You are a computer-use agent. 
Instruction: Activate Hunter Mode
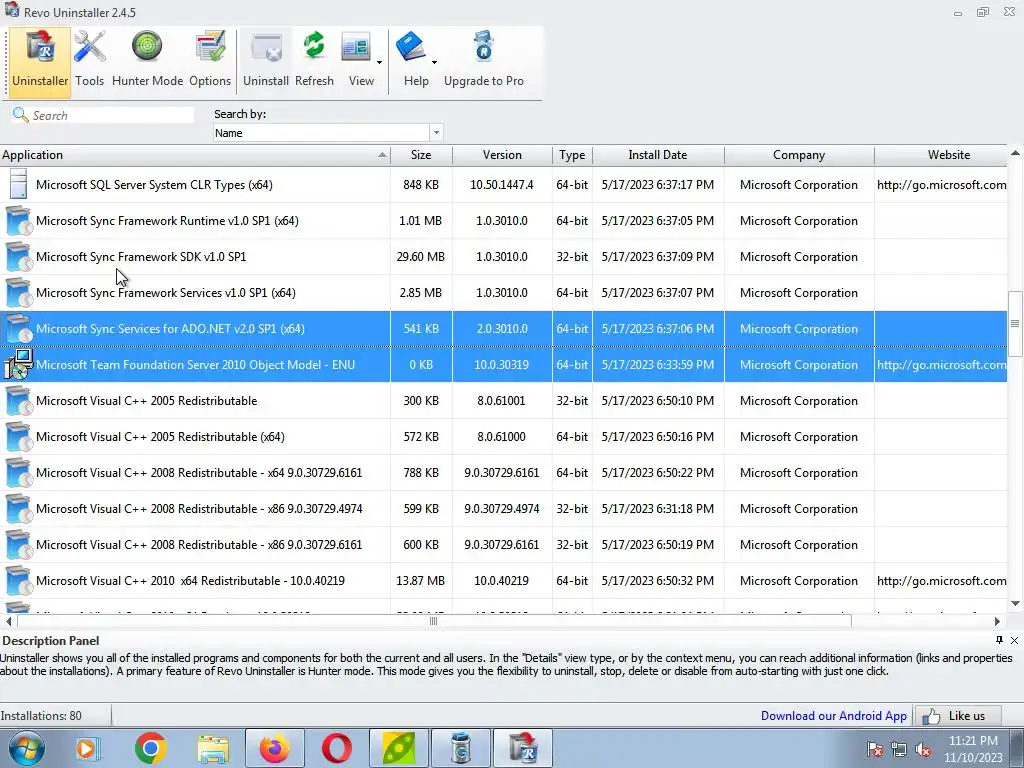click(148, 61)
